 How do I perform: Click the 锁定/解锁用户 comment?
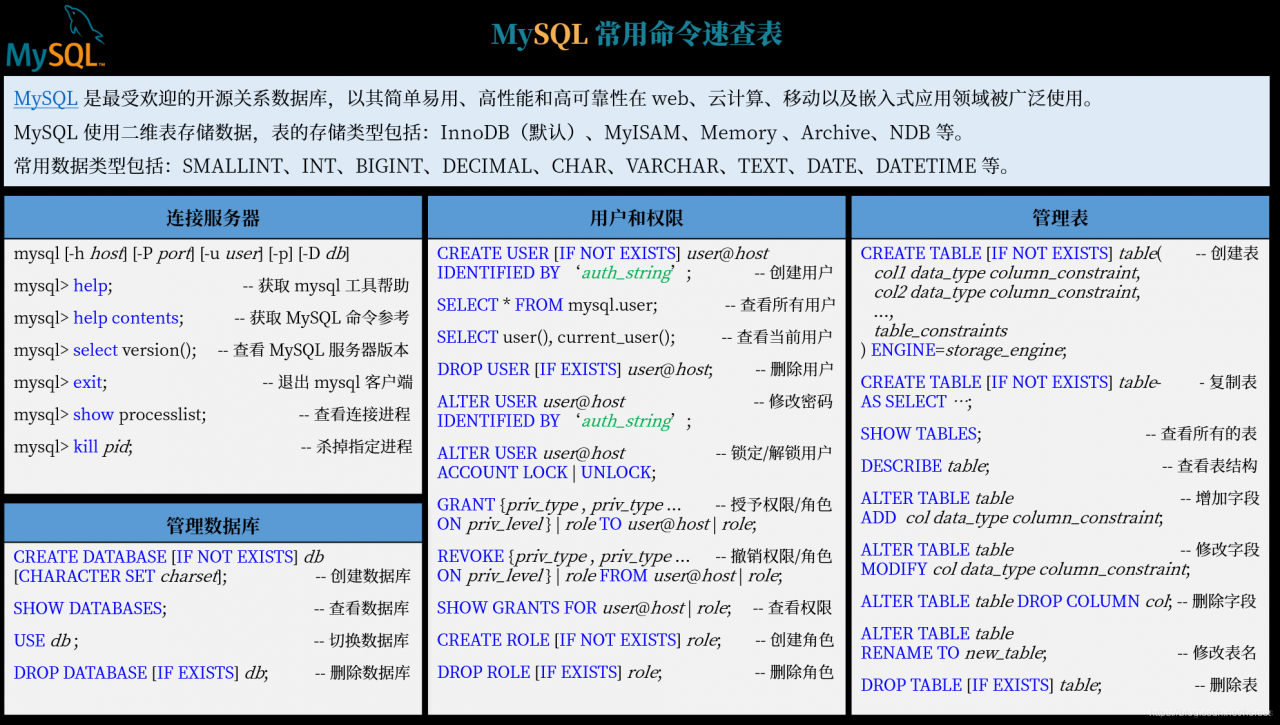click(774, 453)
